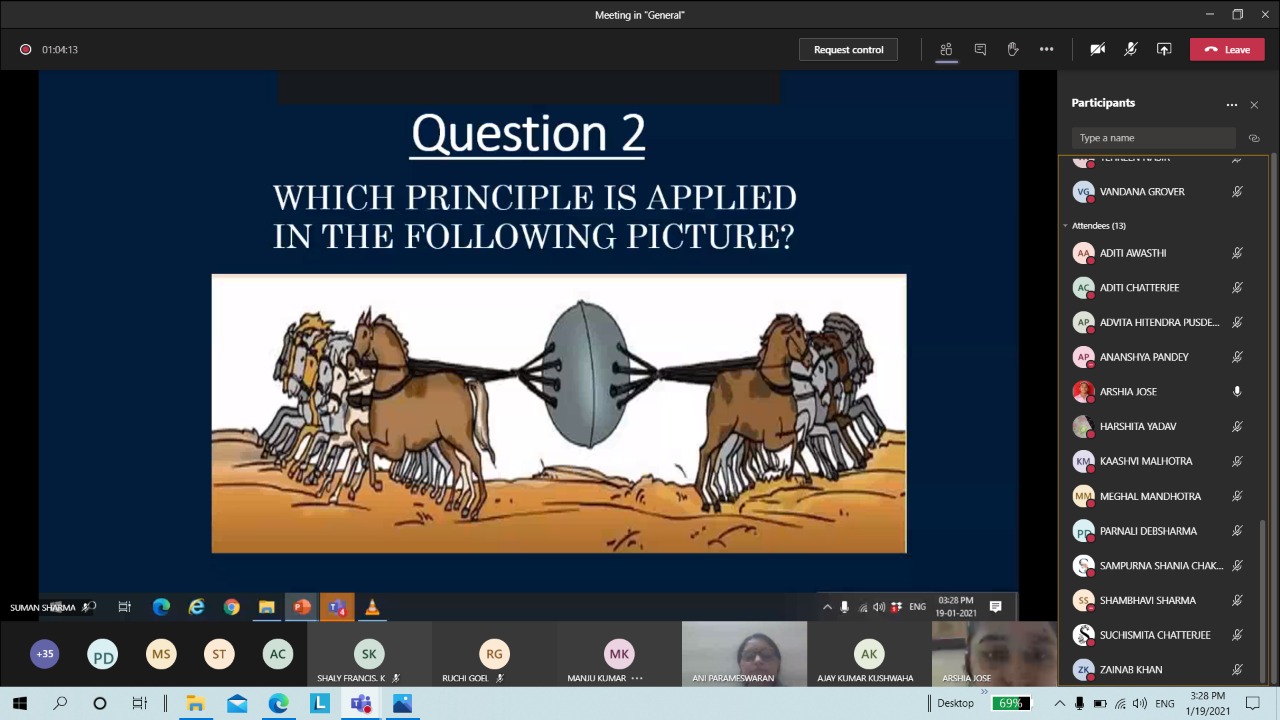The height and width of the screenshot is (720, 1280).
Task: Click the Request control button
Action: pyautogui.click(x=848, y=49)
